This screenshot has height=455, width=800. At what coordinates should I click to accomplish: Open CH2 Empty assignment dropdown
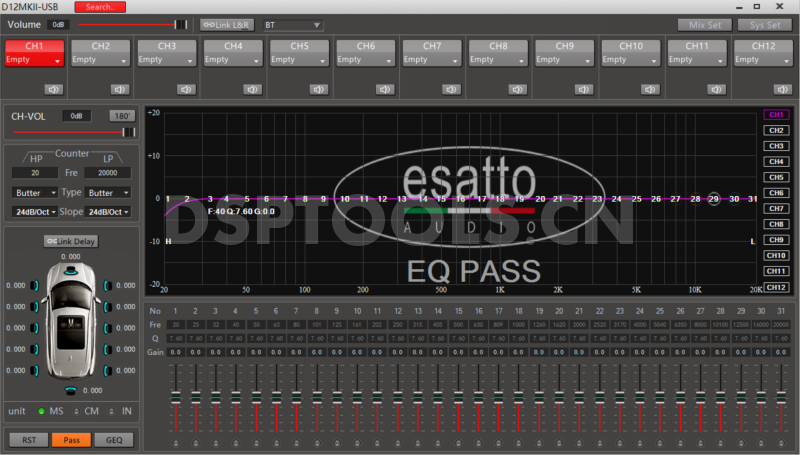pyautogui.click(x=101, y=60)
